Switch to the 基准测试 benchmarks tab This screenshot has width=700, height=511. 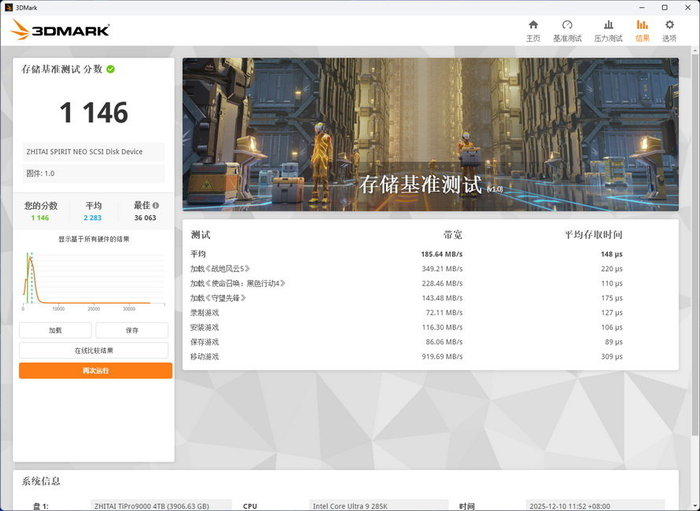pos(567,31)
